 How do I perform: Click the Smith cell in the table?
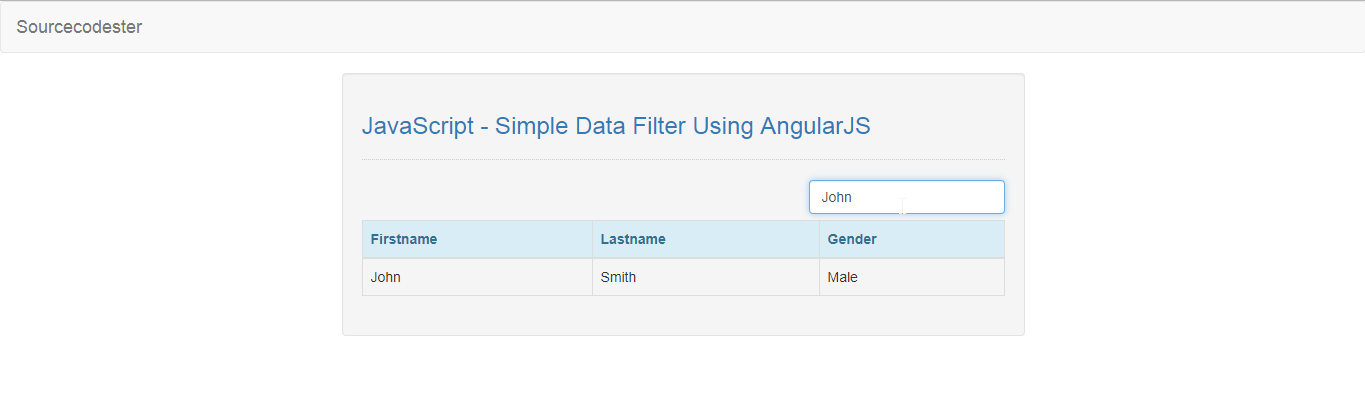pyautogui.click(x=706, y=277)
